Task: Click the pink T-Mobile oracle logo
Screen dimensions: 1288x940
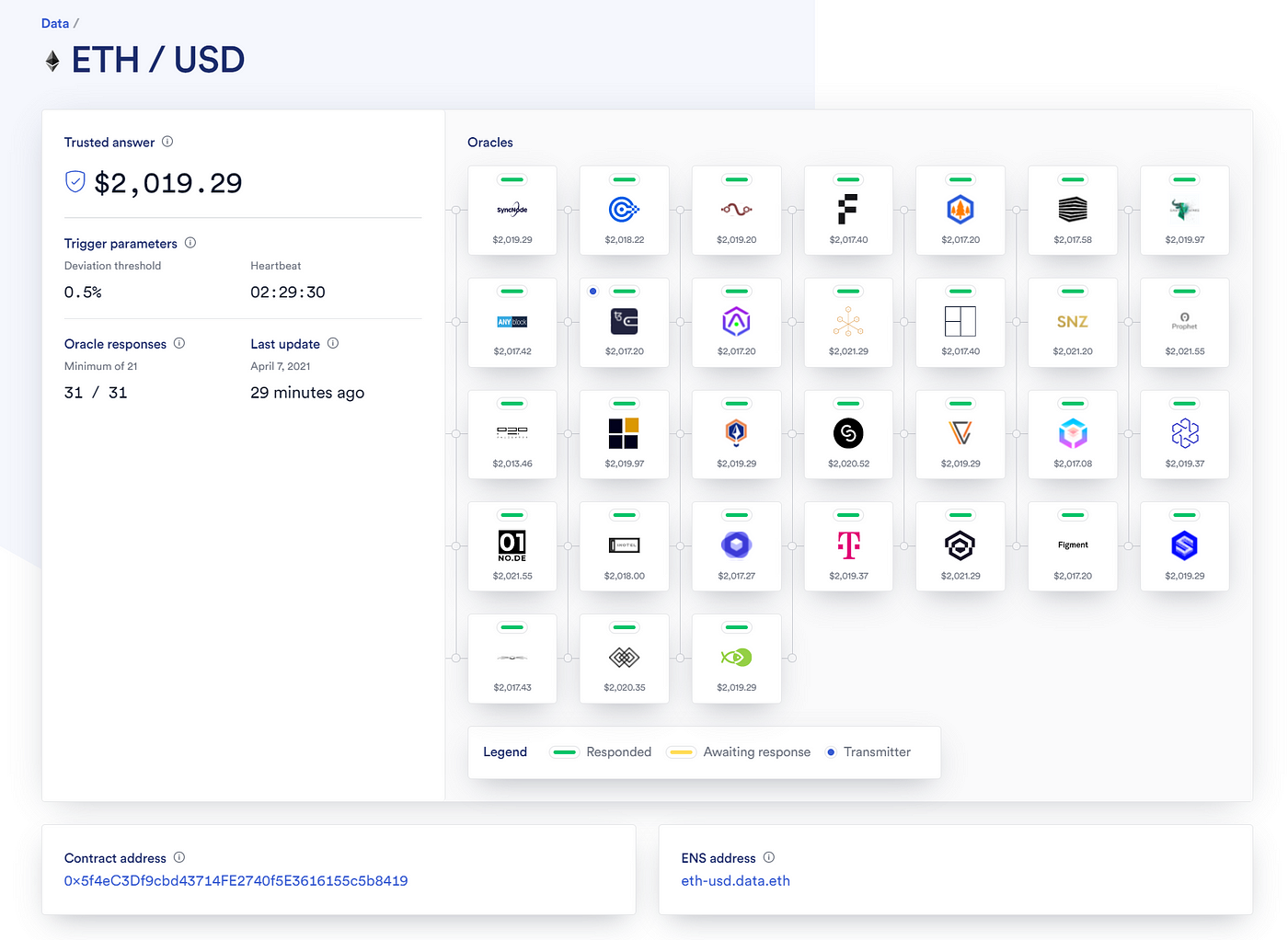Action: 849,545
